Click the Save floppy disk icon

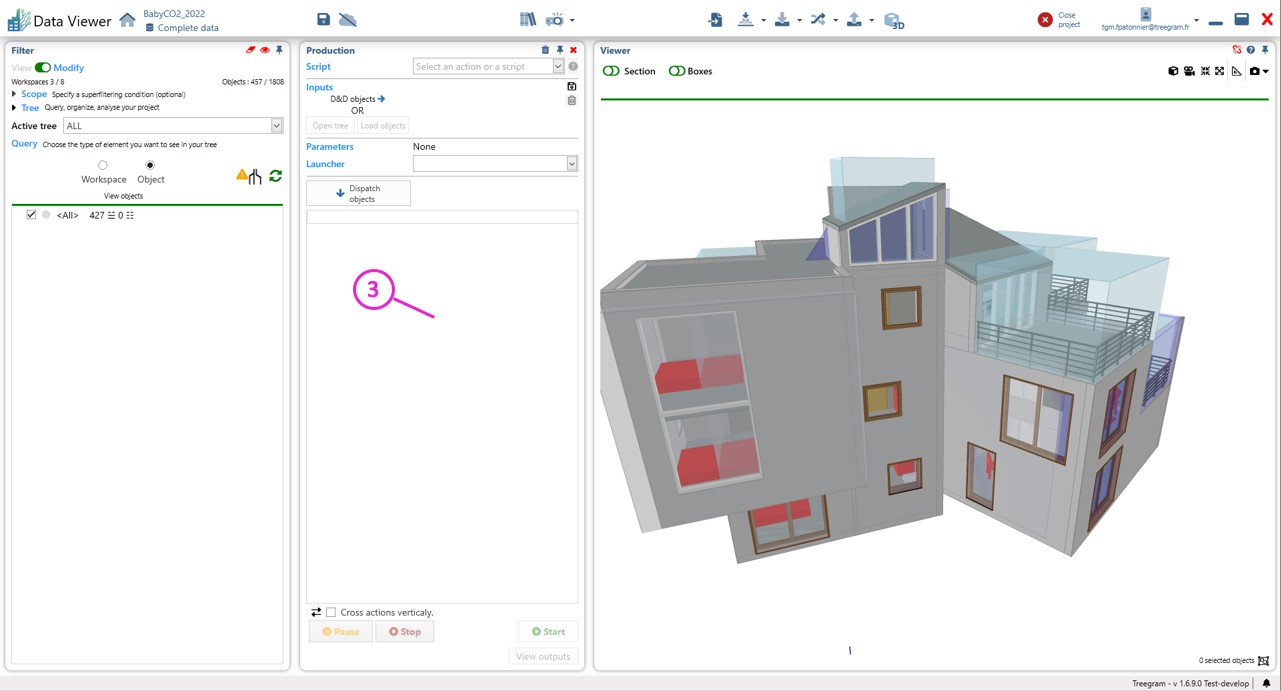point(323,20)
